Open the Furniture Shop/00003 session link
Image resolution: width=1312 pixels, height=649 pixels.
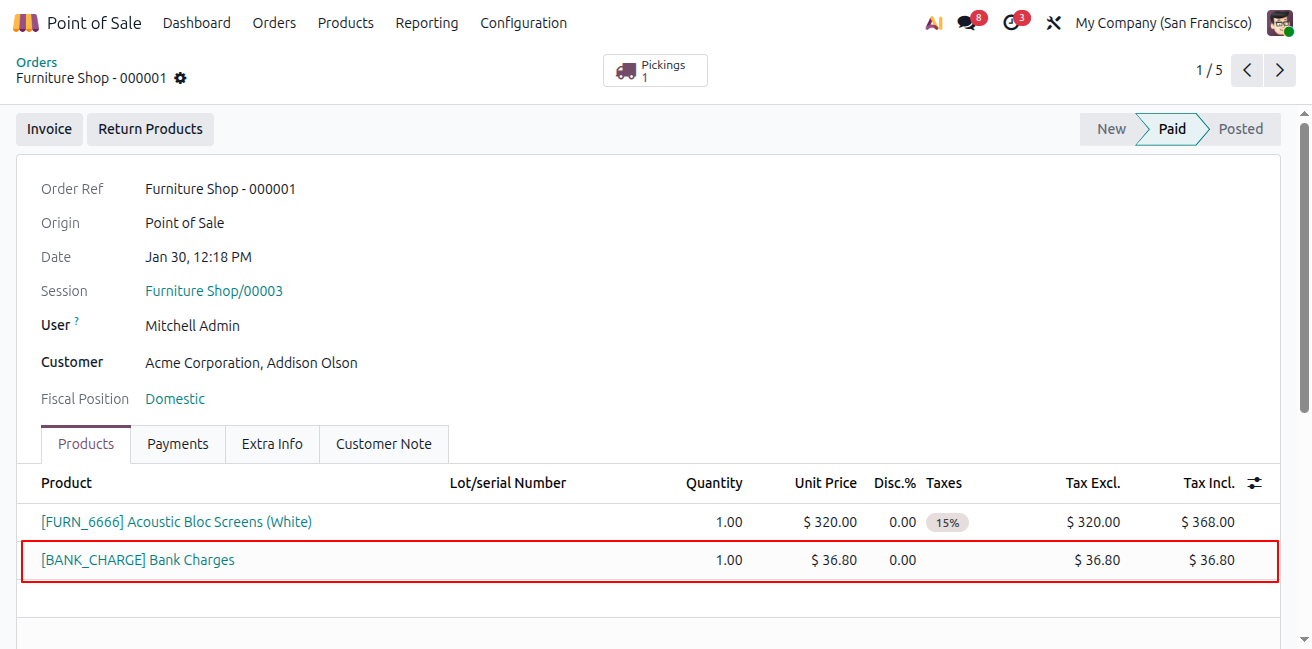pyautogui.click(x=214, y=291)
